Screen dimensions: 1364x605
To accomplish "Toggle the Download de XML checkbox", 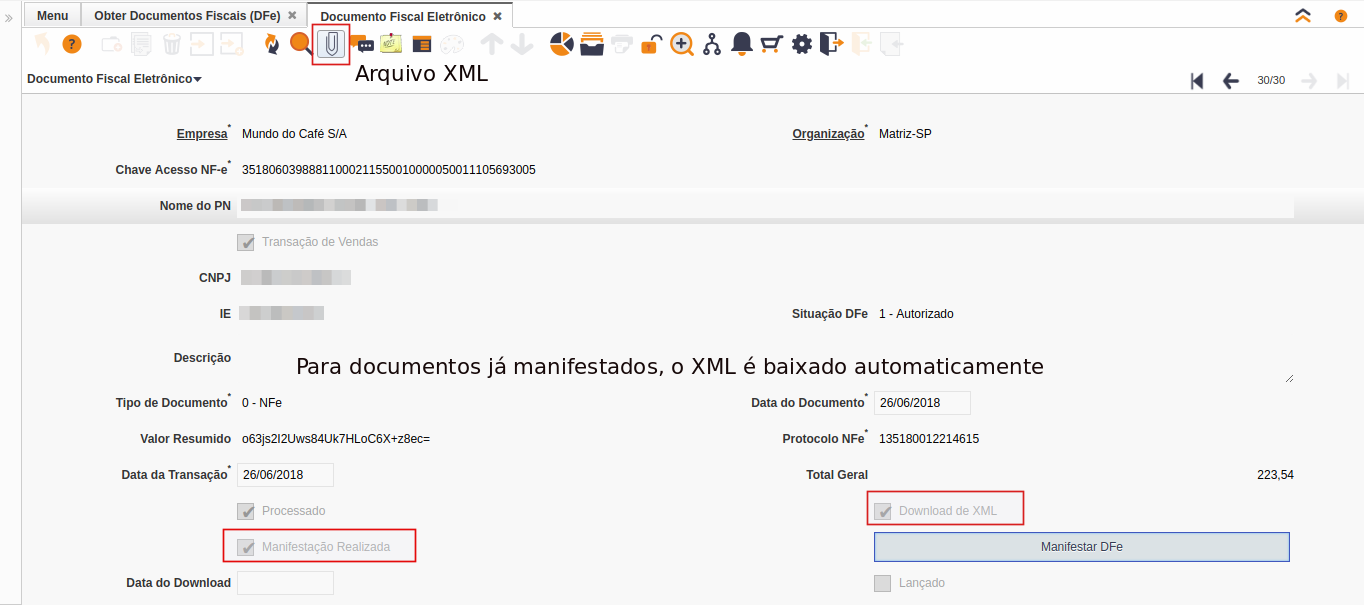I will (883, 511).
